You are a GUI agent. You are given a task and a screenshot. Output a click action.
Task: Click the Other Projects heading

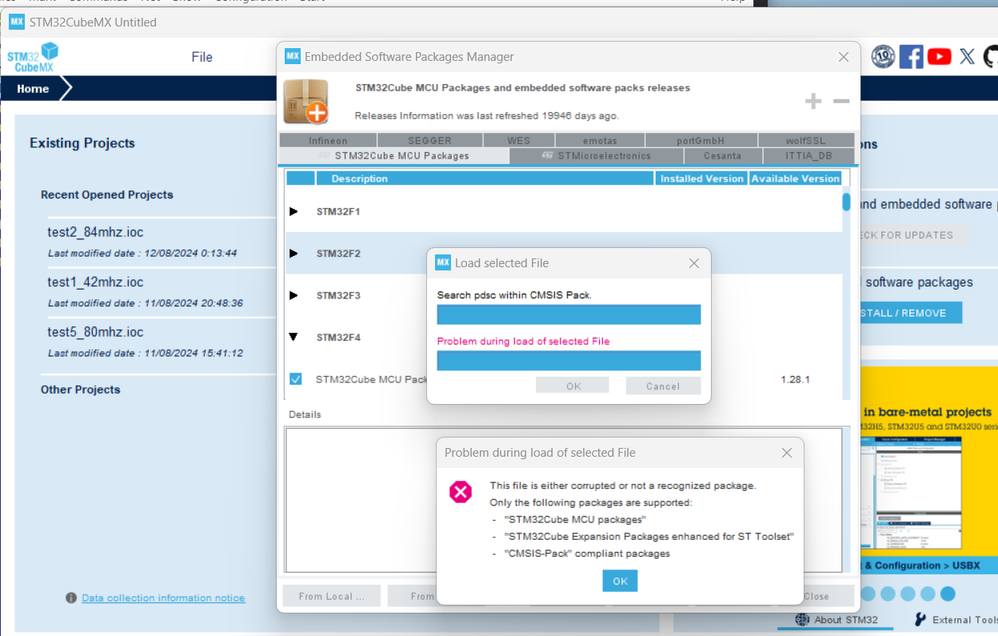point(80,390)
